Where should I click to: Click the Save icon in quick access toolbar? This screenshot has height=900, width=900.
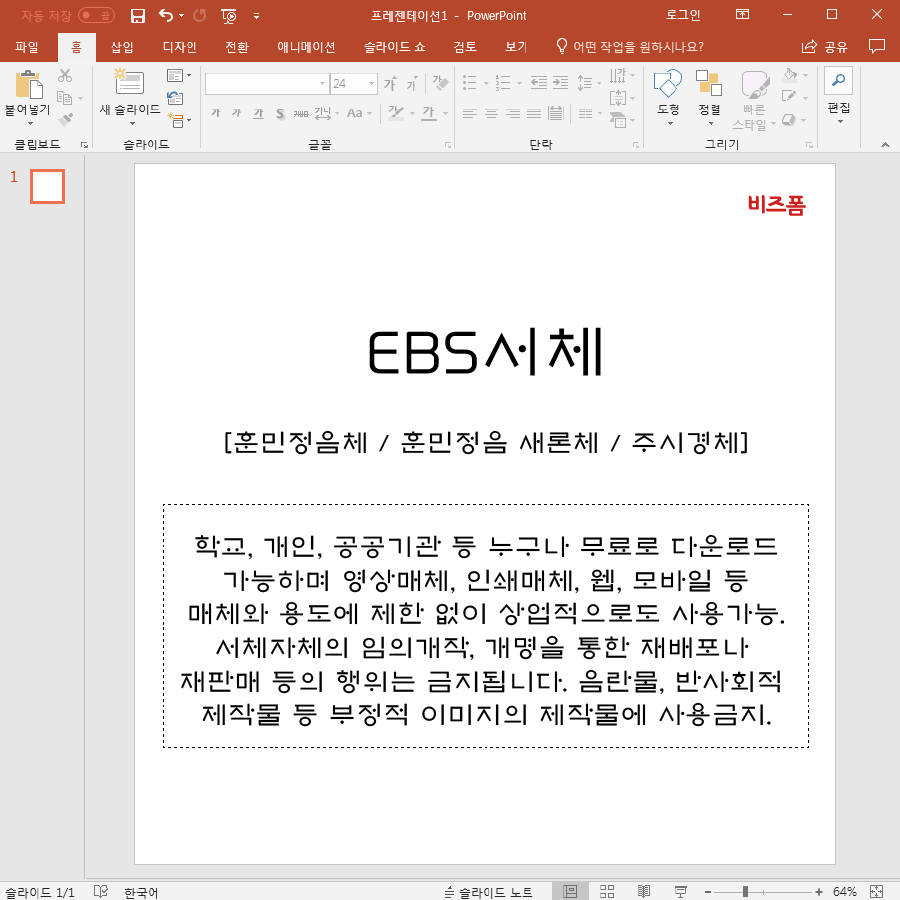point(137,16)
